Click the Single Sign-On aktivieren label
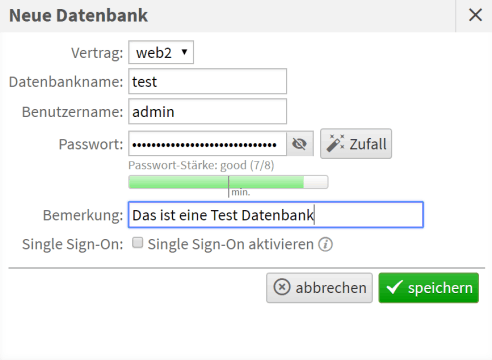Image resolution: width=492 pixels, height=360 pixels. (x=231, y=244)
